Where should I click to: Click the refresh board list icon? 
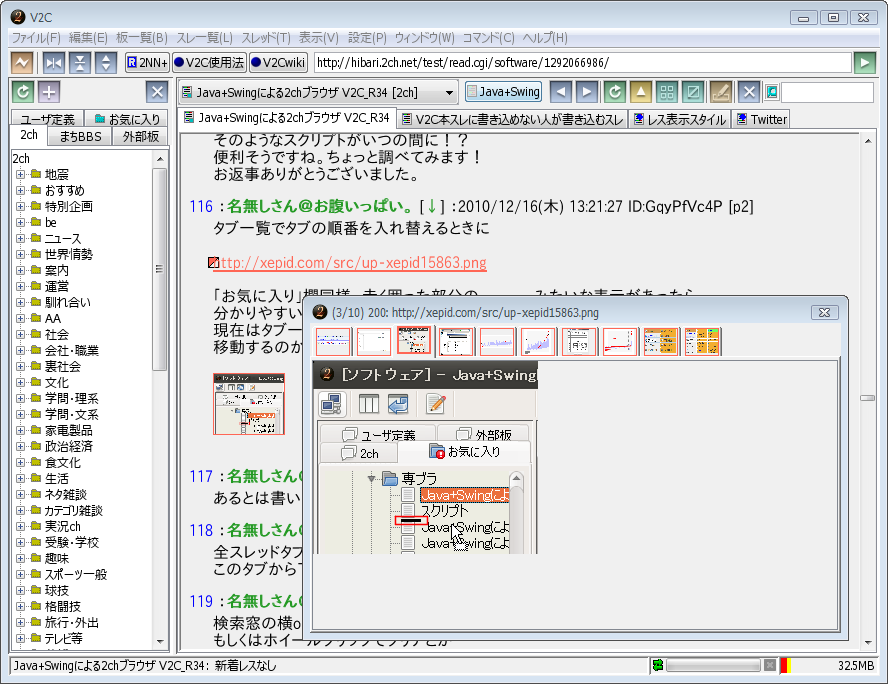22,92
